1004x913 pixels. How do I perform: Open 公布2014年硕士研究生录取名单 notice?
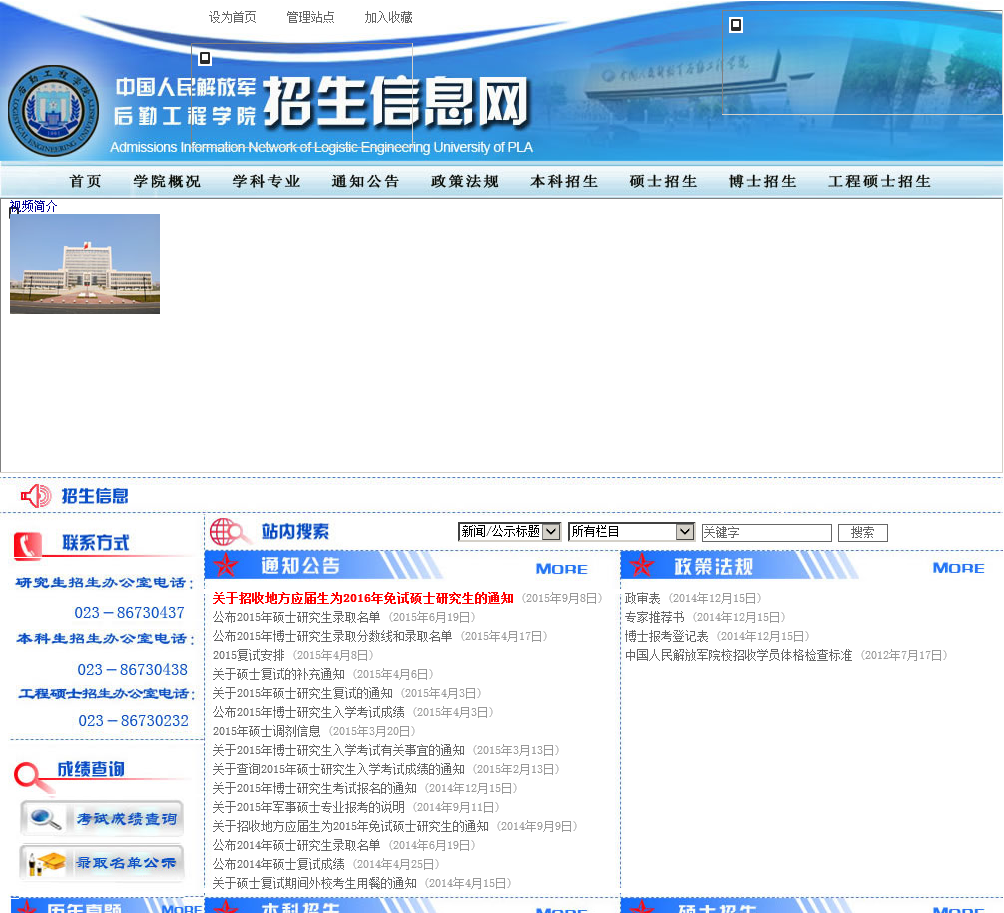[296, 845]
